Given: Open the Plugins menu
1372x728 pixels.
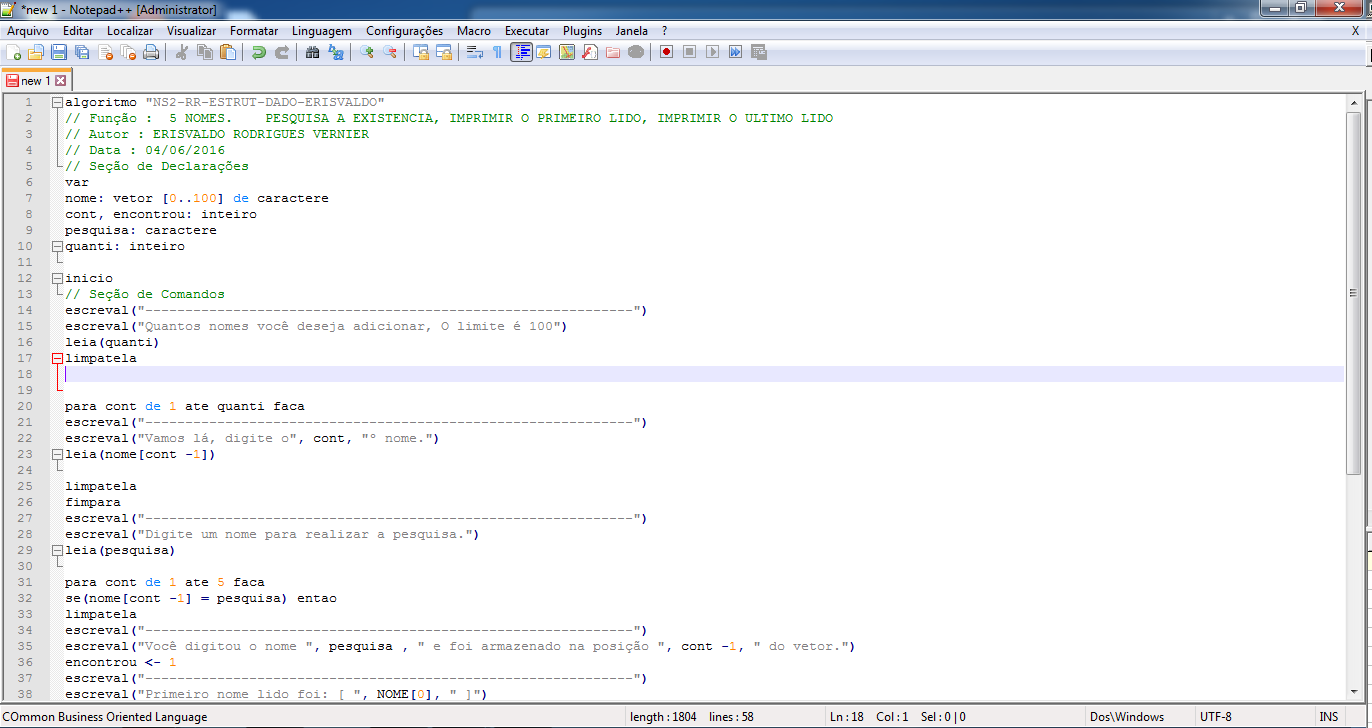Looking at the screenshot, I should point(582,31).
